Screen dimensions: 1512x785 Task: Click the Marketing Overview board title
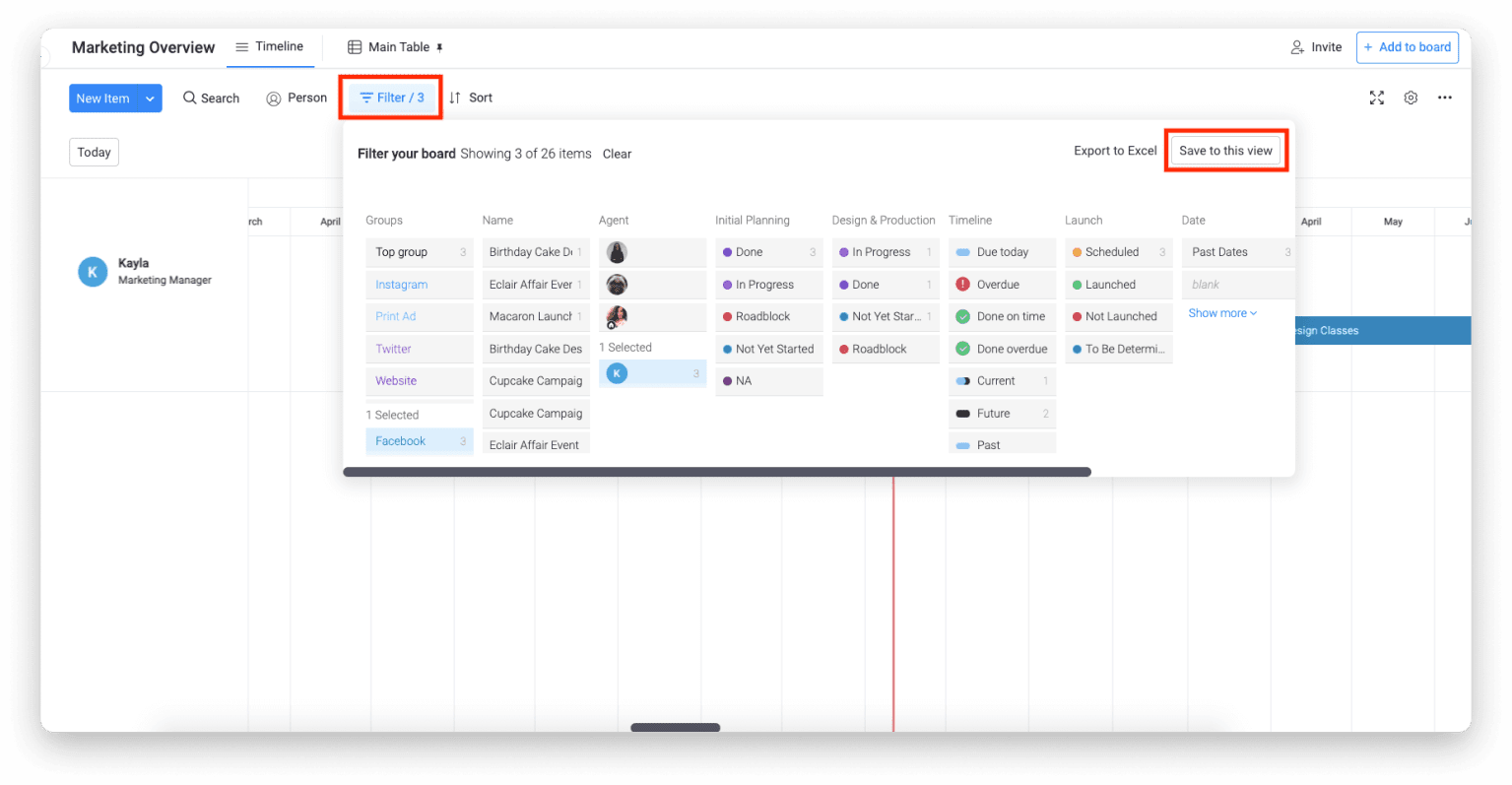[143, 47]
